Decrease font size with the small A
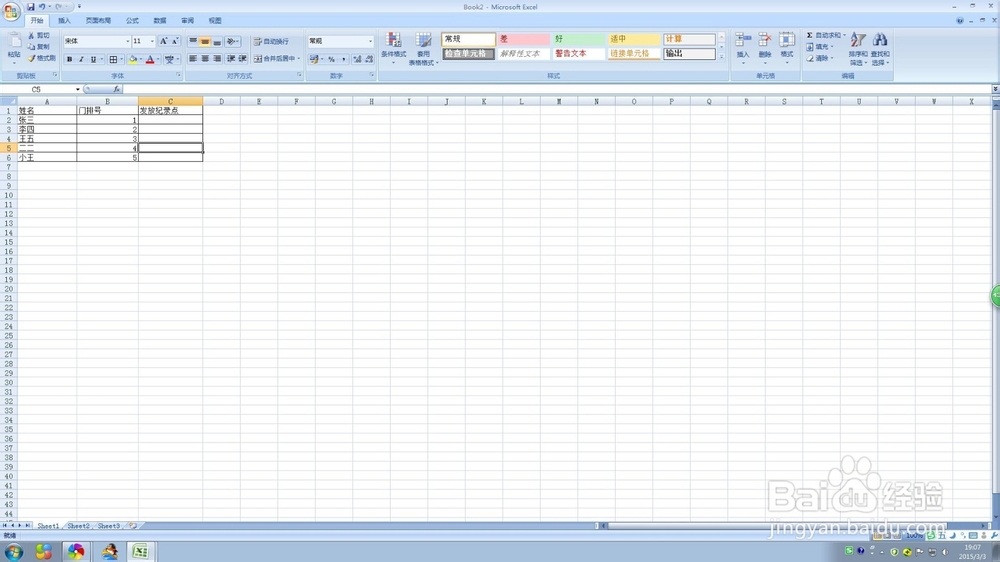The image size is (1000, 562). pyautogui.click(x=175, y=41)
